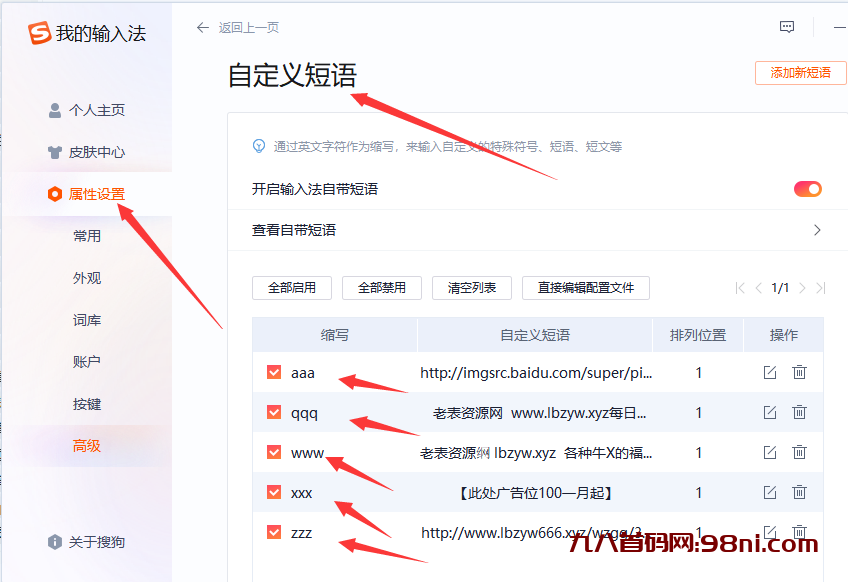This screenshot has height=582, width=848.
Task: Delete the xxx phrase entry
Action: (x=799, y=492)
